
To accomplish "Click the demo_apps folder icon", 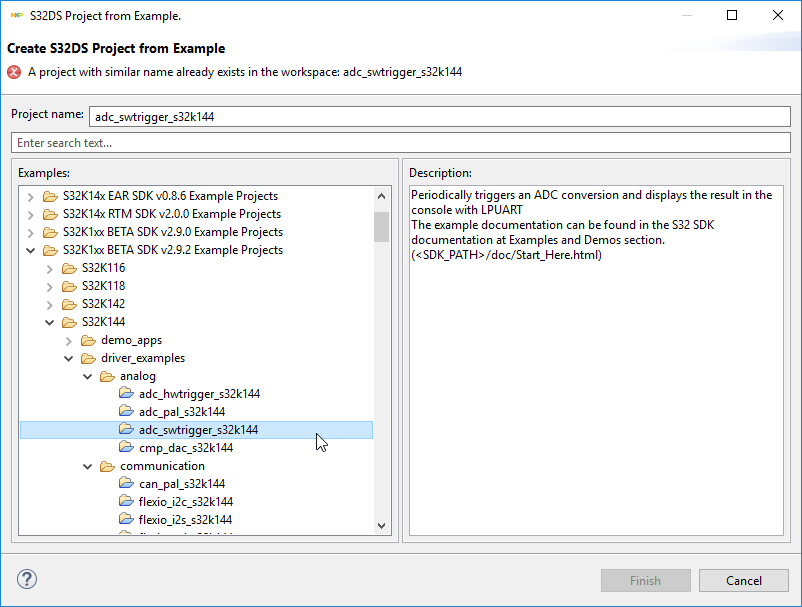I will coord(88,340).
